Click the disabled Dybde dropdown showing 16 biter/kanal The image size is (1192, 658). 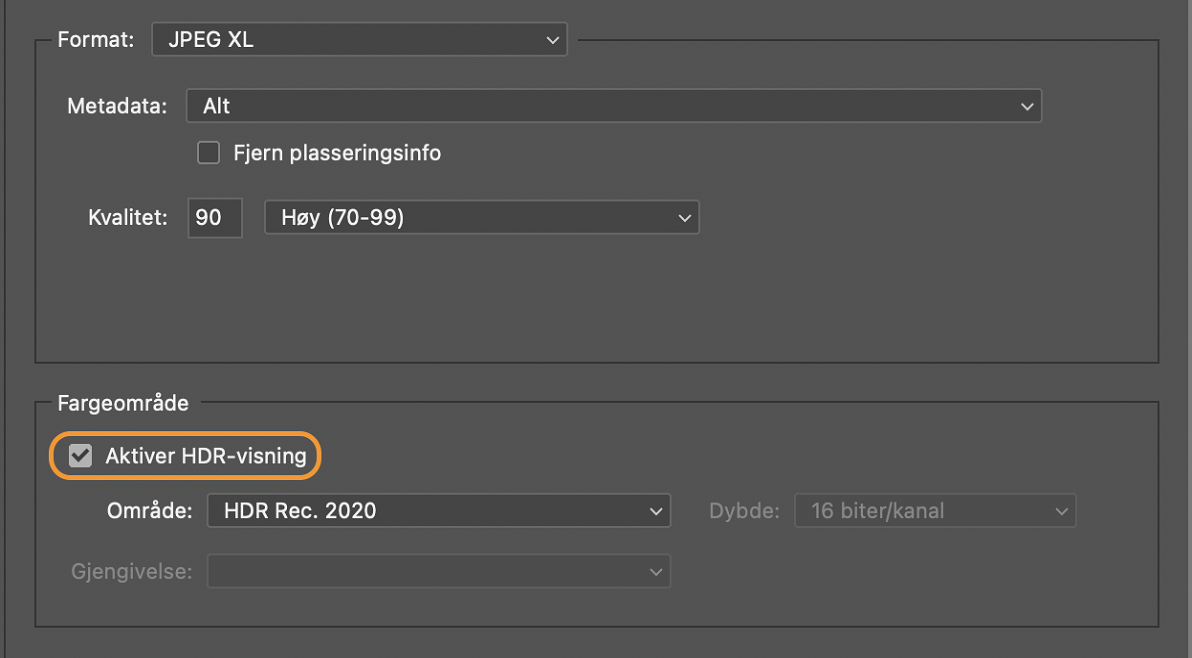tap(934, 510)
